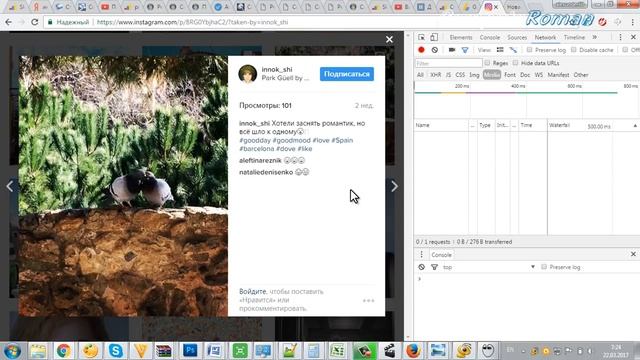Open innok_shi profile avatar
640x360 pixels.
tap(247, 74)
